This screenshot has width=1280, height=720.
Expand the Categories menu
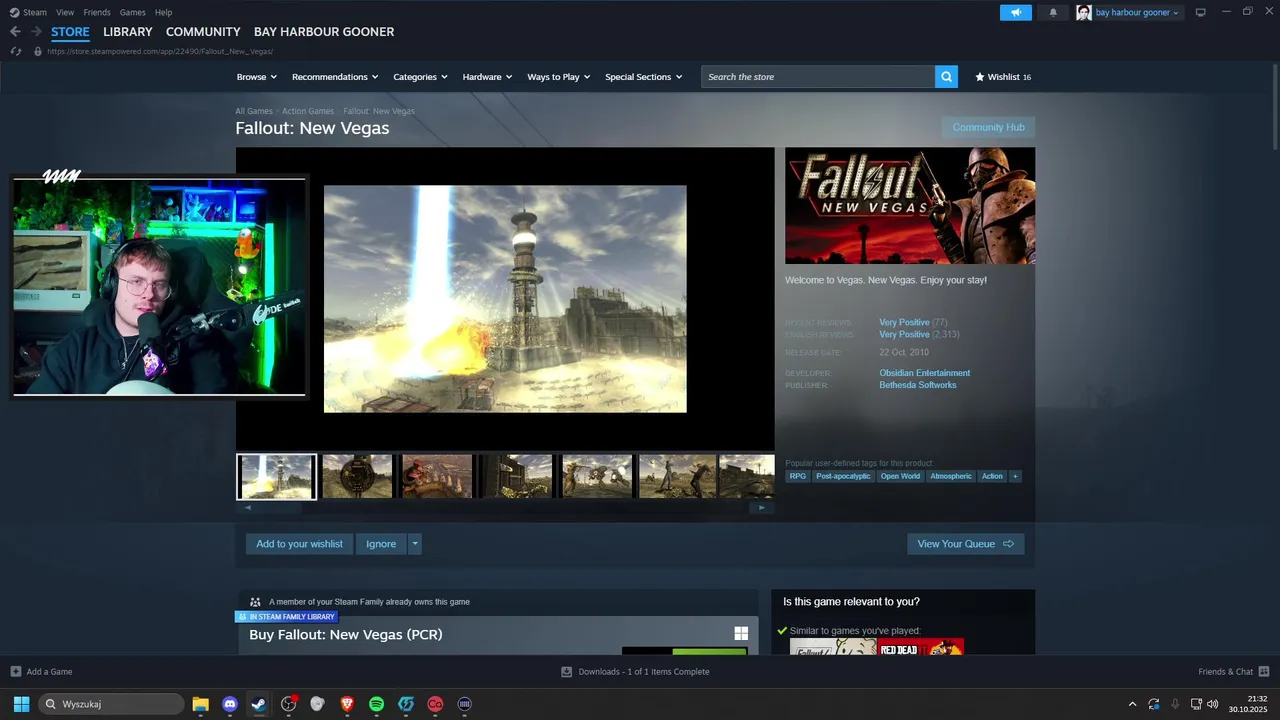tap(420, 77)
